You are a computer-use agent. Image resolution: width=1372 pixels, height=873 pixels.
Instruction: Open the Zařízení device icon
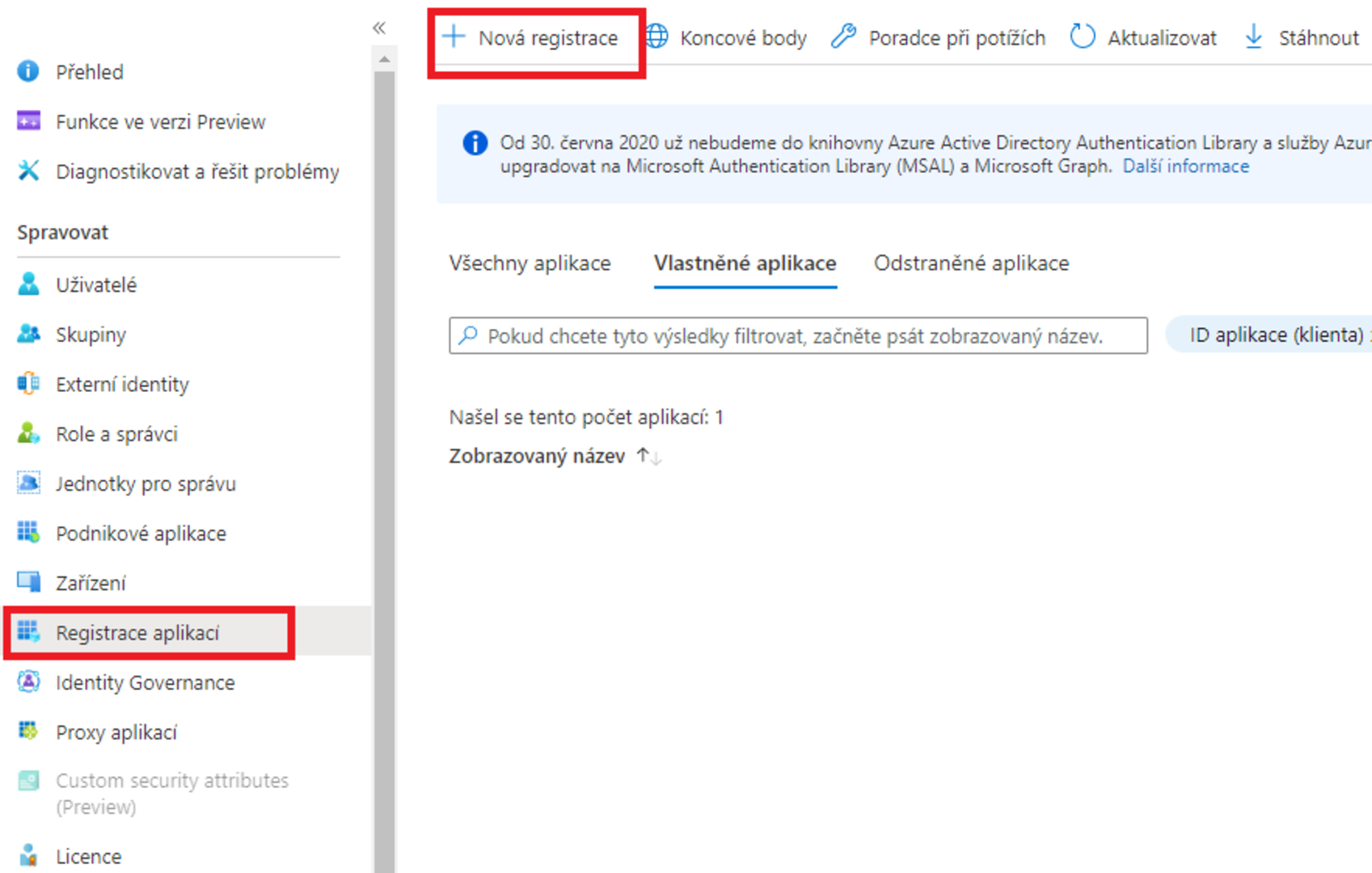(28, 582)
